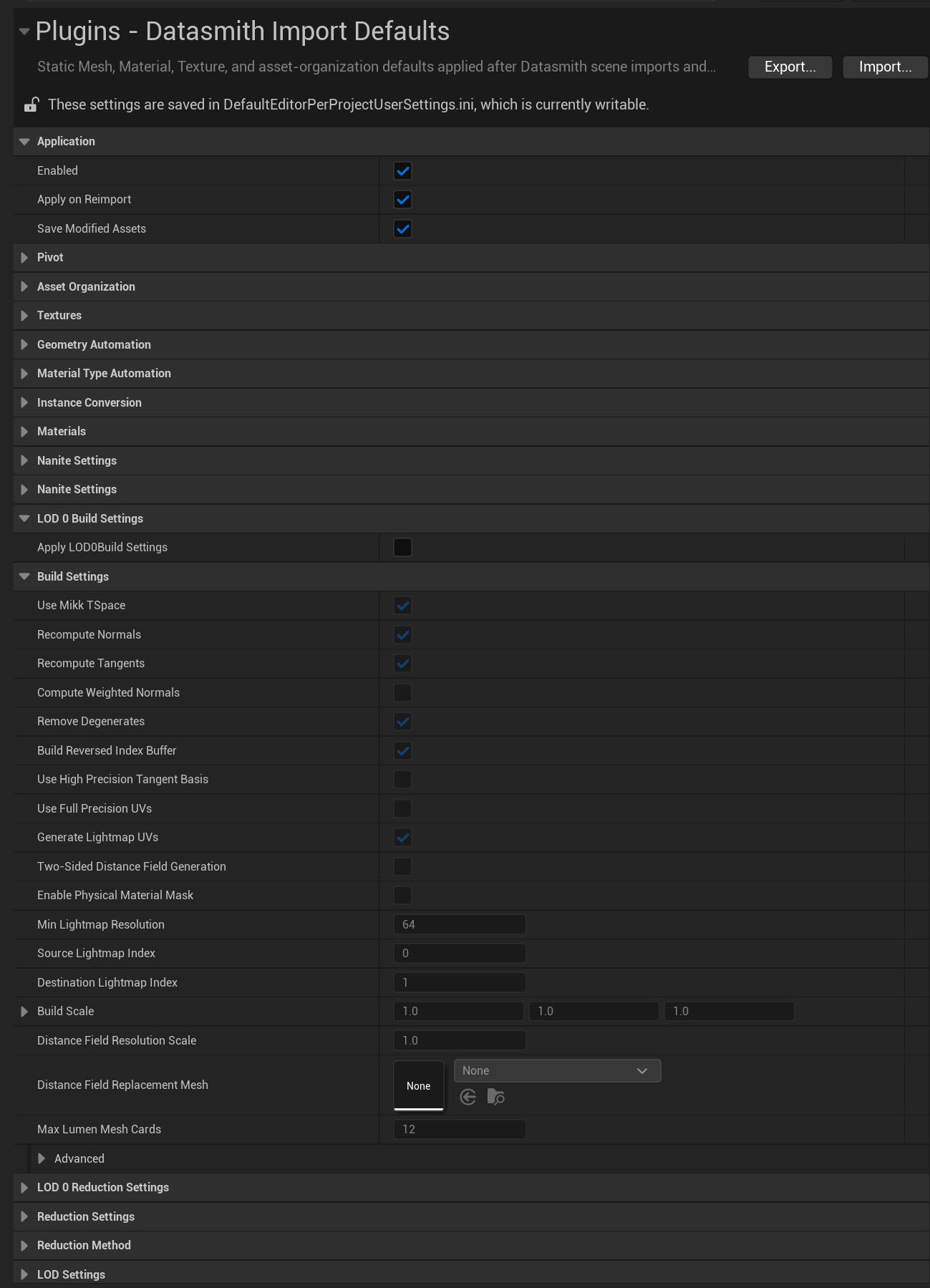Click Max Lumen Mesh Cards field

tap(460, 1130)
